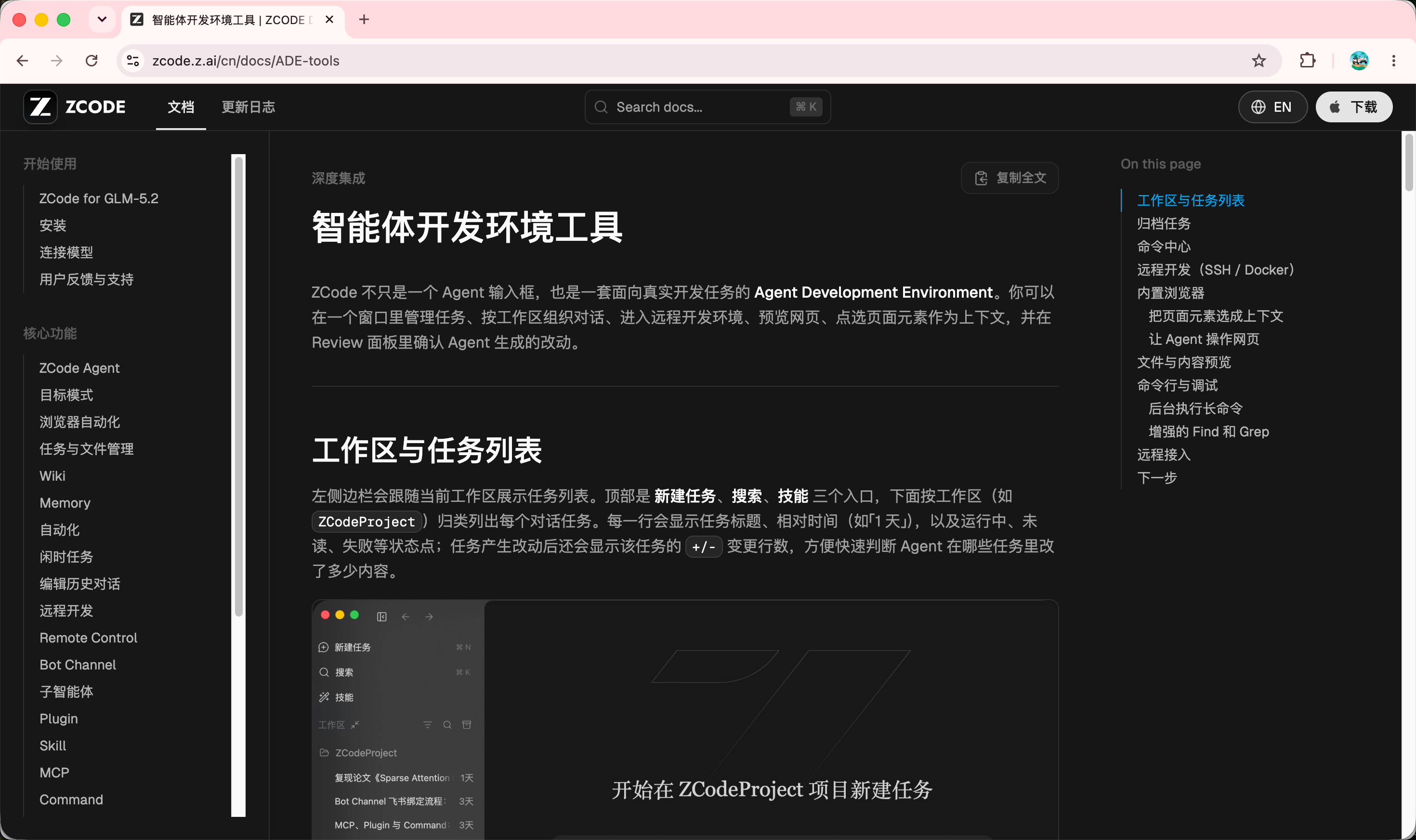Image resolution: width=1416 pixels, height=840 pixels.
Task: Reload the page
Action: tap(92, 61)
